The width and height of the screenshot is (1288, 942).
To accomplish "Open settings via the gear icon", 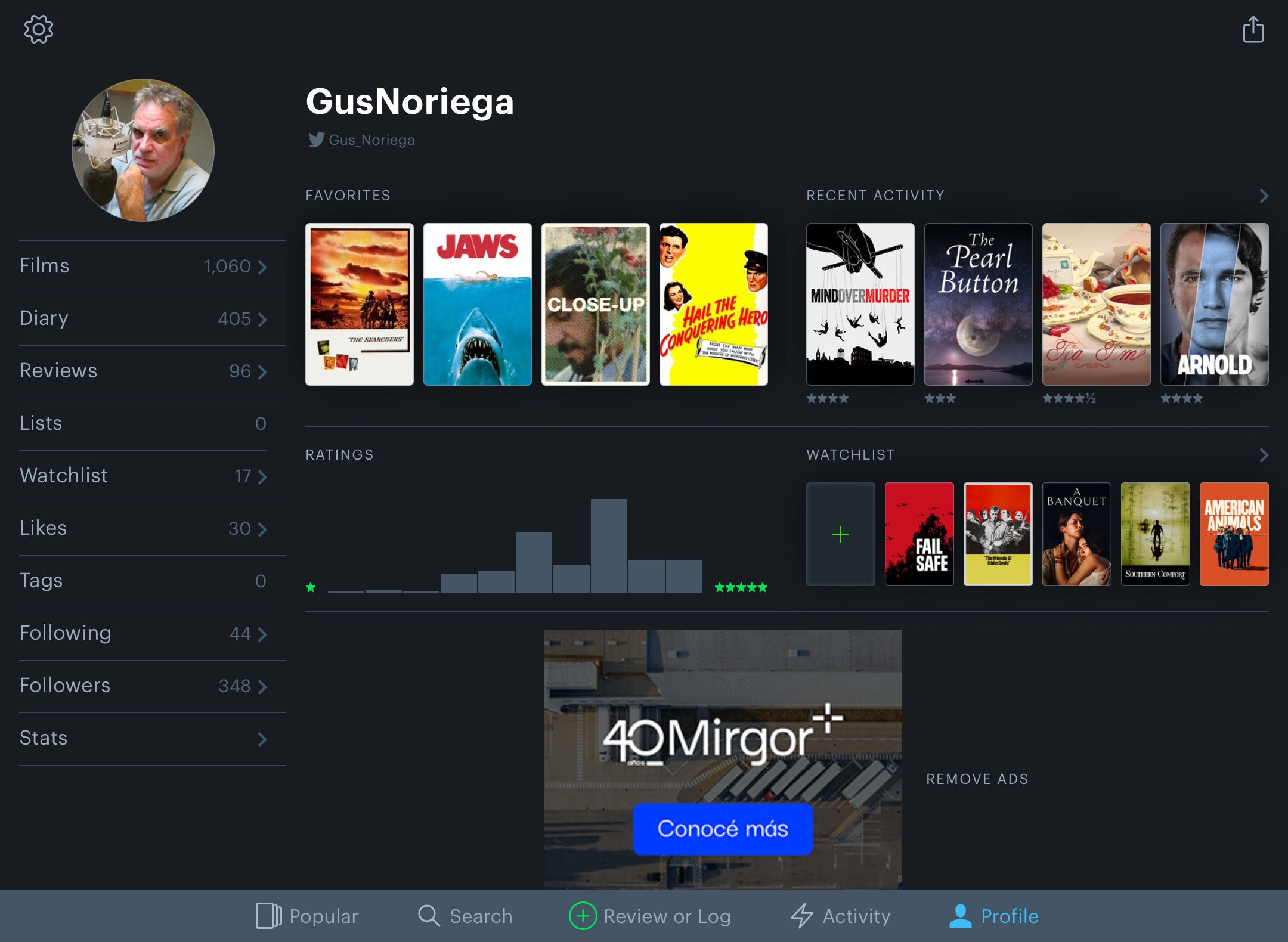I will tap(39, 29).
